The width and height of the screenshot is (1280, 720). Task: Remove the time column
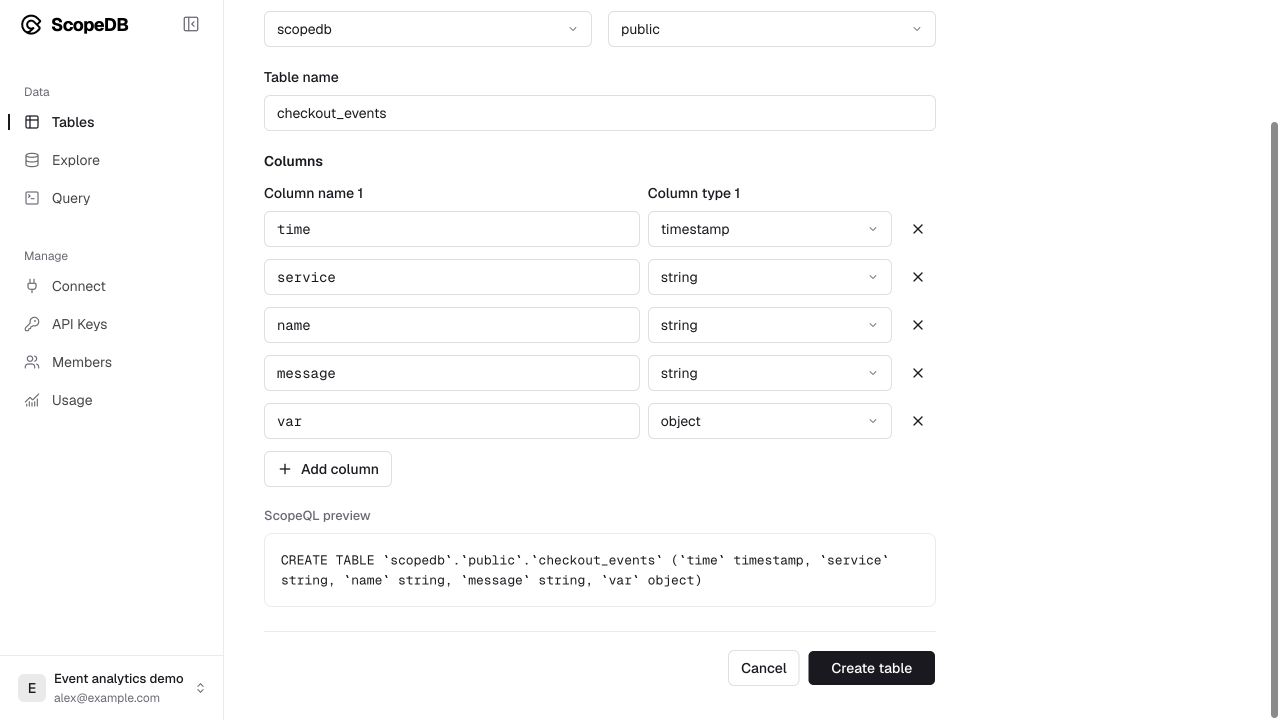click(x=918, y=229)
